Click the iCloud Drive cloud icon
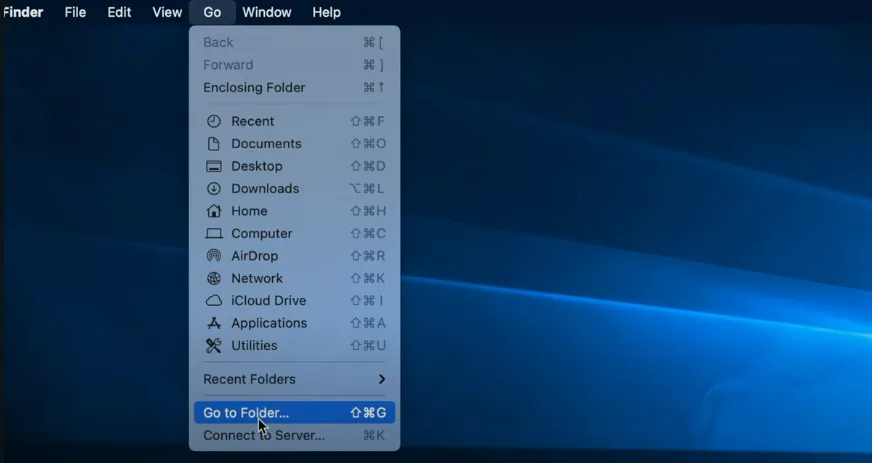This screenshot has height=463, width=872. [214, 301]
